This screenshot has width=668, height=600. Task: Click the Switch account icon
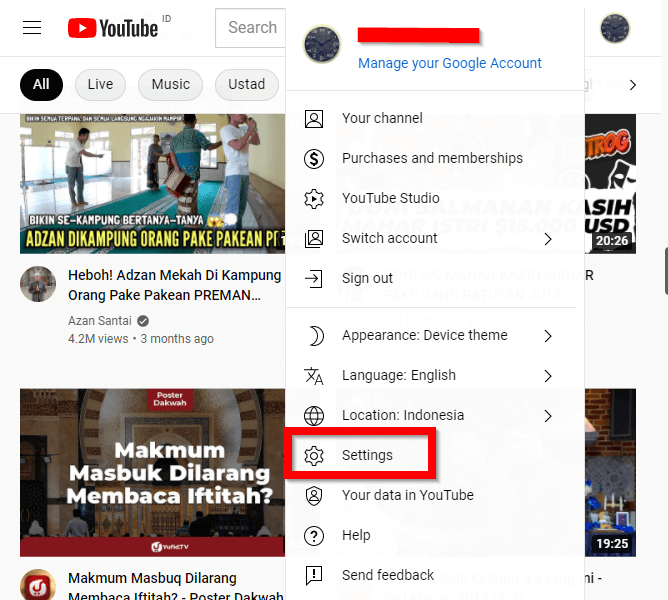pos(314,239)
